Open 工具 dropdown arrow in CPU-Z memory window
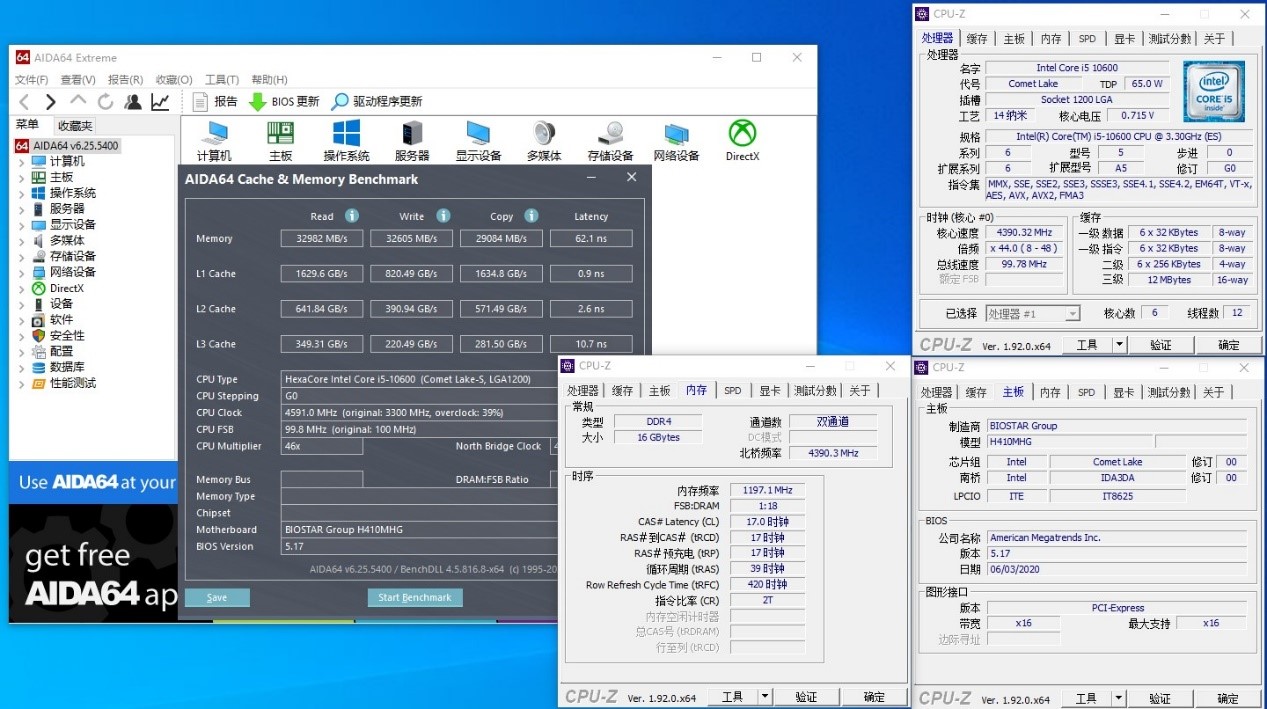Image resolution: width=1267 pixels, height=709 pixels. 765,697
